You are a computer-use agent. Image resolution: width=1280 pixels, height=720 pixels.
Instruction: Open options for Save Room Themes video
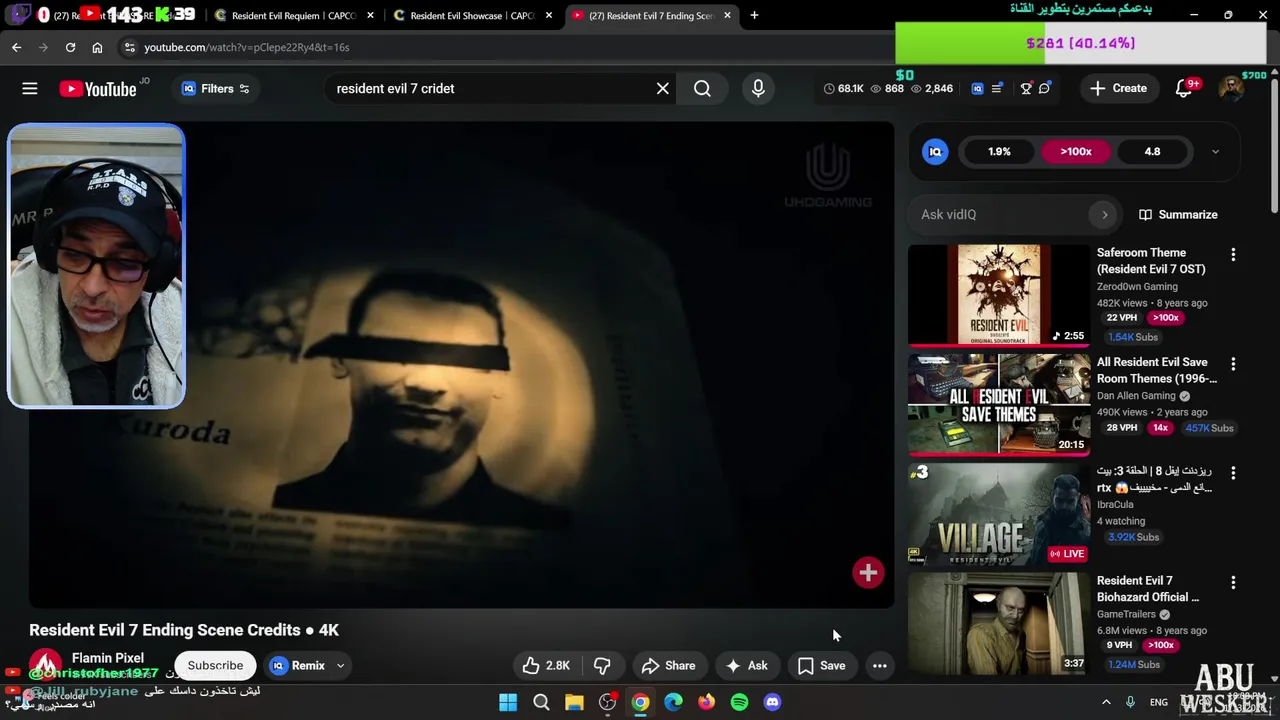pos(1233,364)
